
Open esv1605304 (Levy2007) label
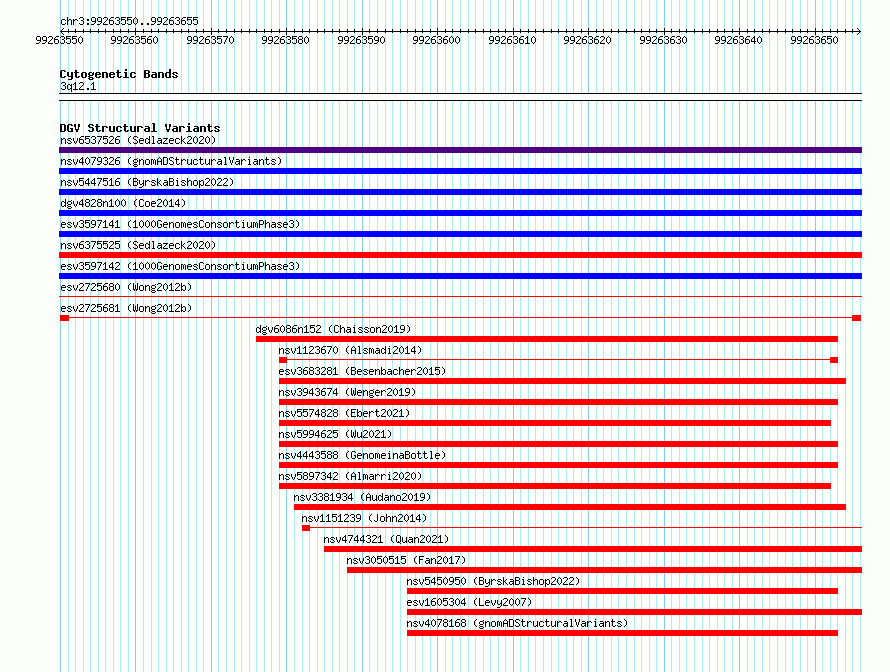[x=469, y=602]
